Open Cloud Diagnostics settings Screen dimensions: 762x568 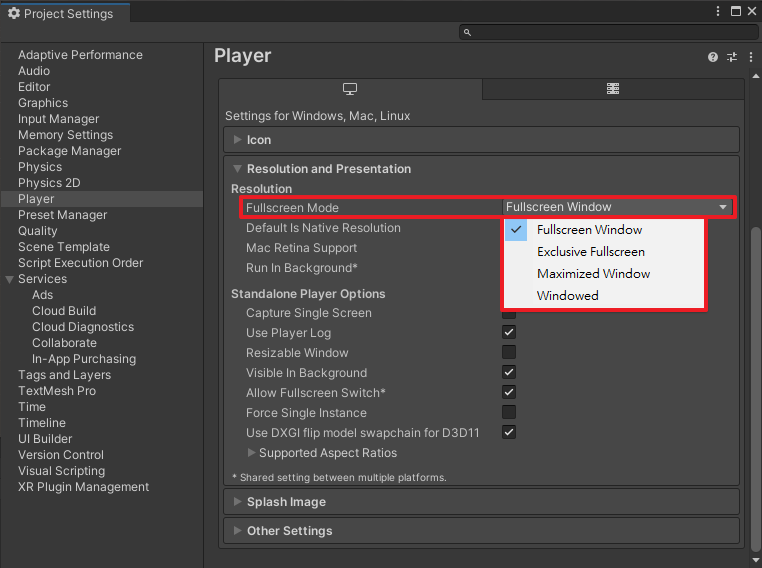click(83, 327)
